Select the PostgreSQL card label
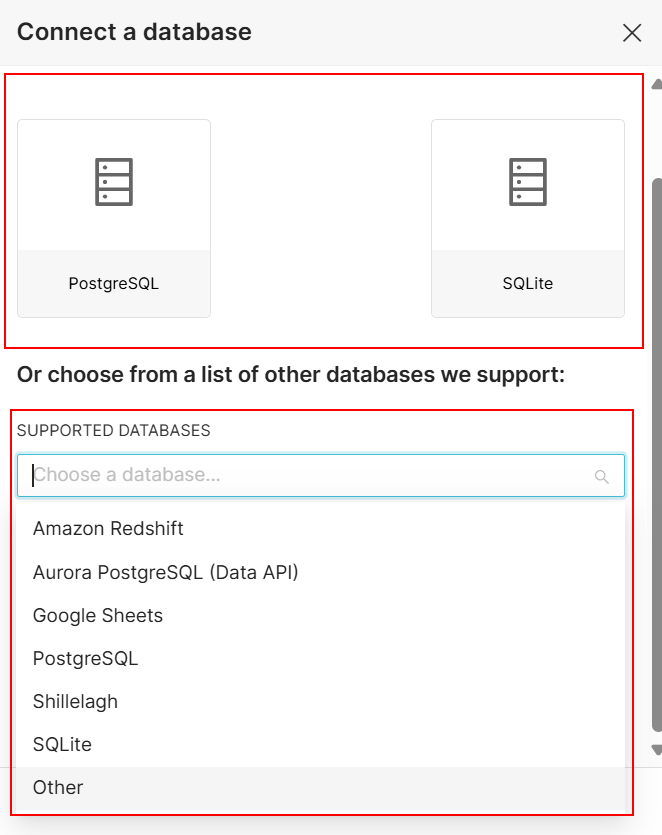 [114, 283]
